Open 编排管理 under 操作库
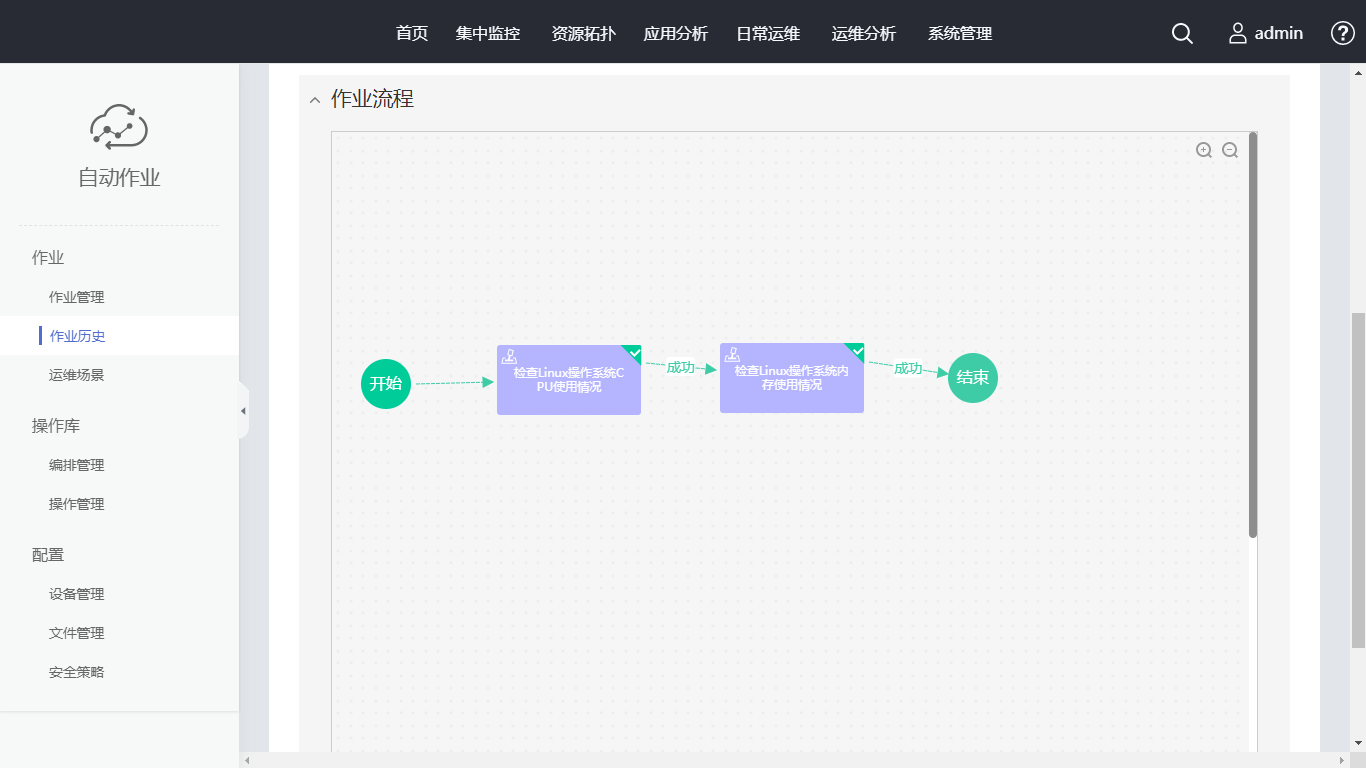 [x=77, y=465]
